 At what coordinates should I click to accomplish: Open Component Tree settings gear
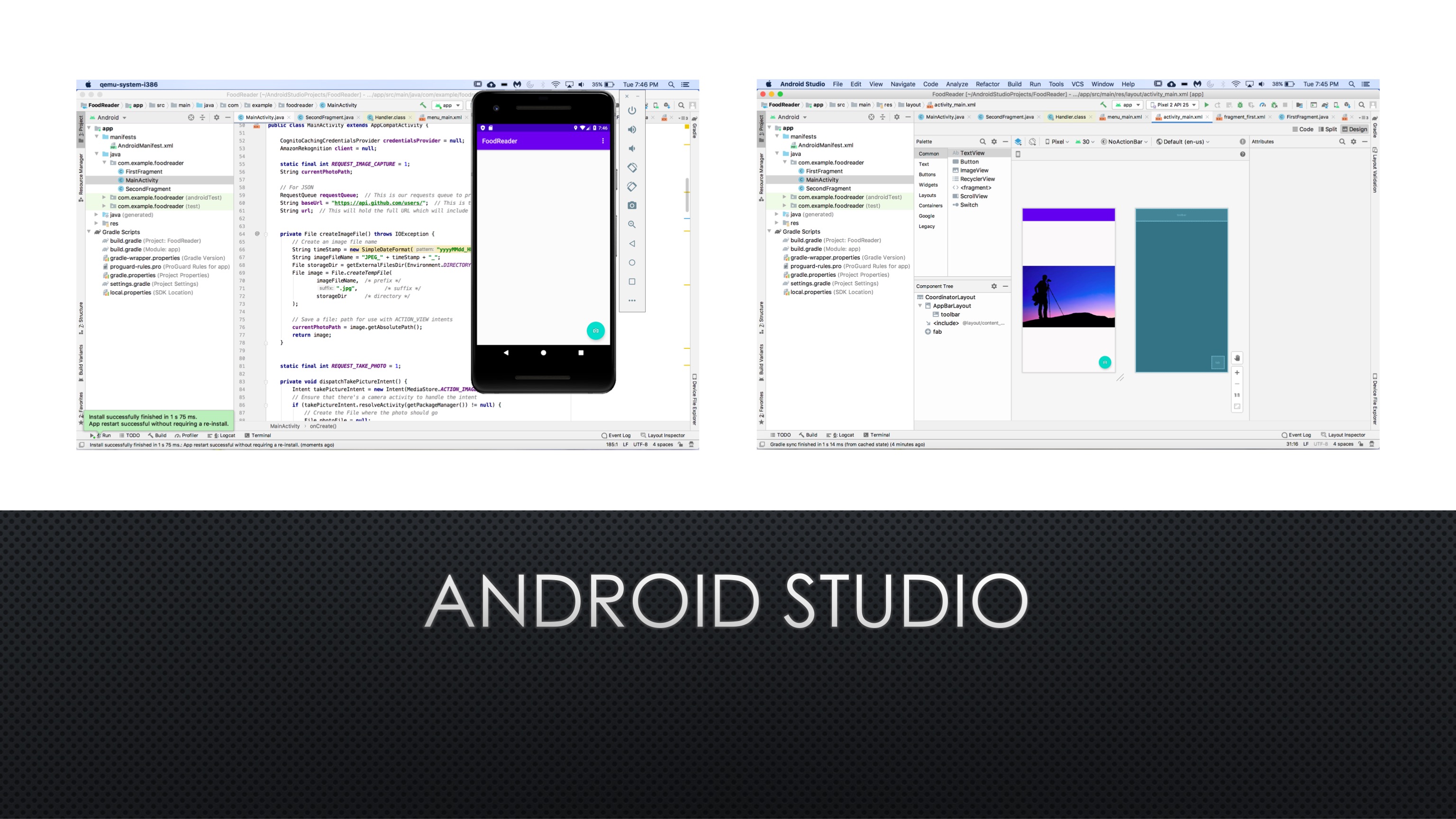(x=994, y=286)
